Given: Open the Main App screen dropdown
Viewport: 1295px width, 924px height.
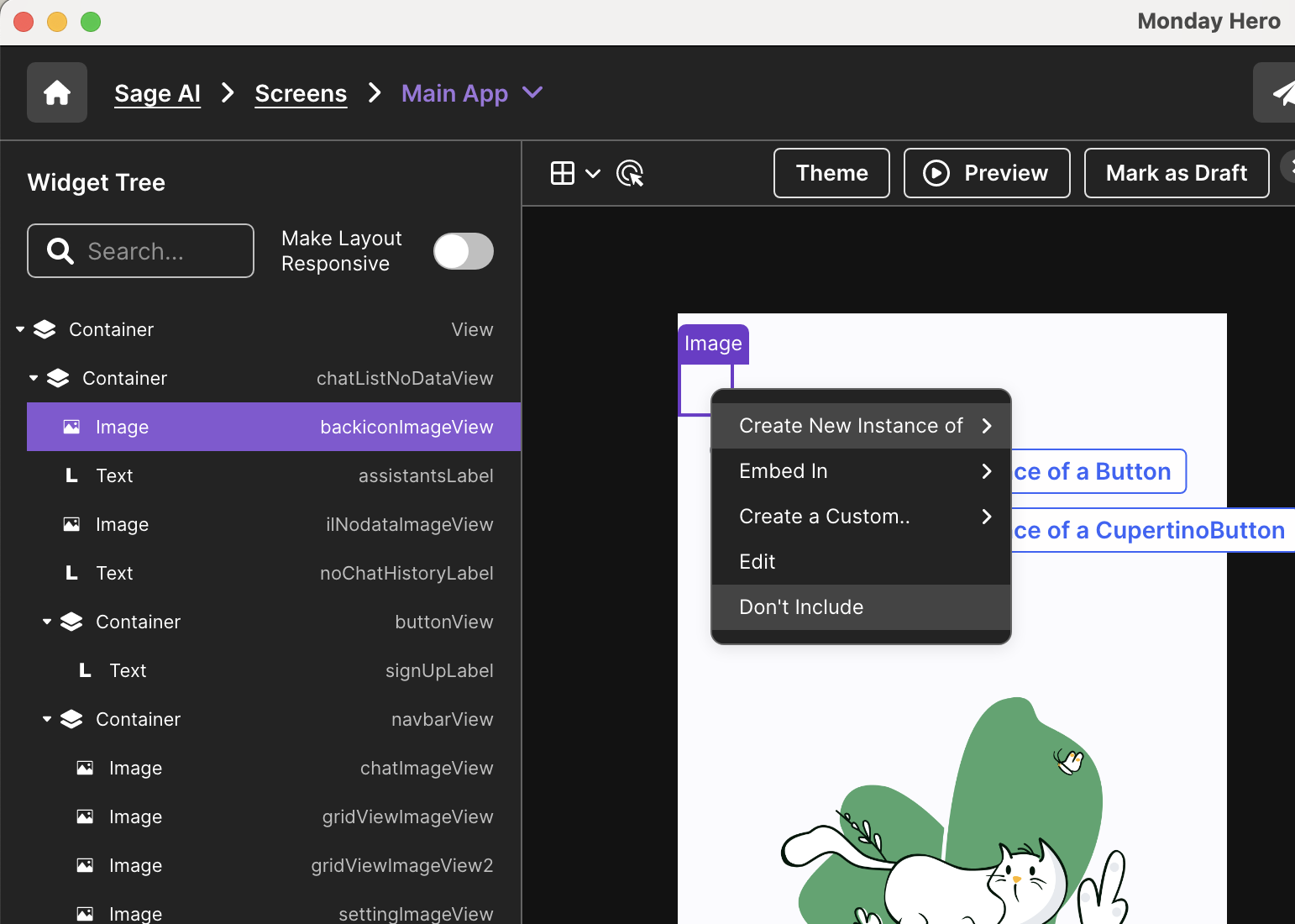Looking at the screenshot, I should point(532,92).
